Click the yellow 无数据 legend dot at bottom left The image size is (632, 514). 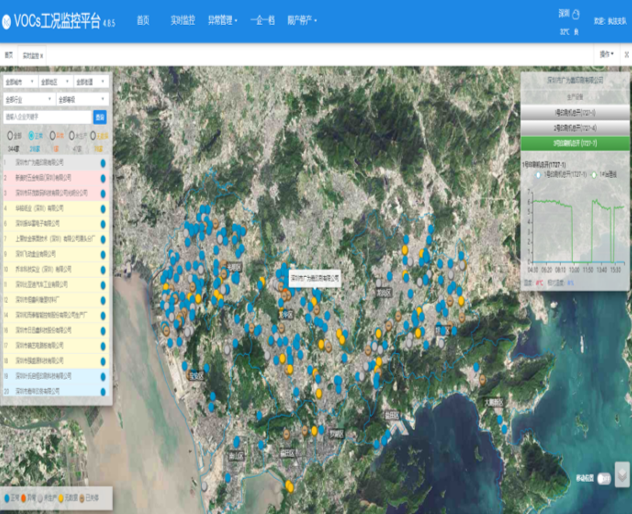tap(61, 499)
